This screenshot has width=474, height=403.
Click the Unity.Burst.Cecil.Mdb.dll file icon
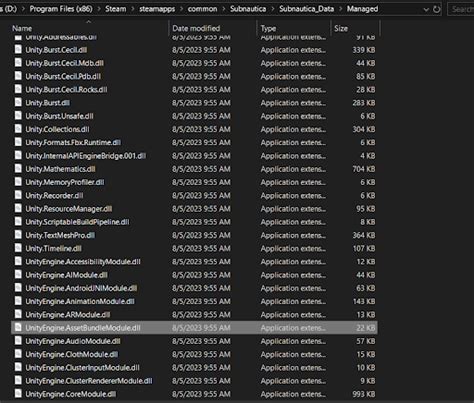[x=18, y=63]
